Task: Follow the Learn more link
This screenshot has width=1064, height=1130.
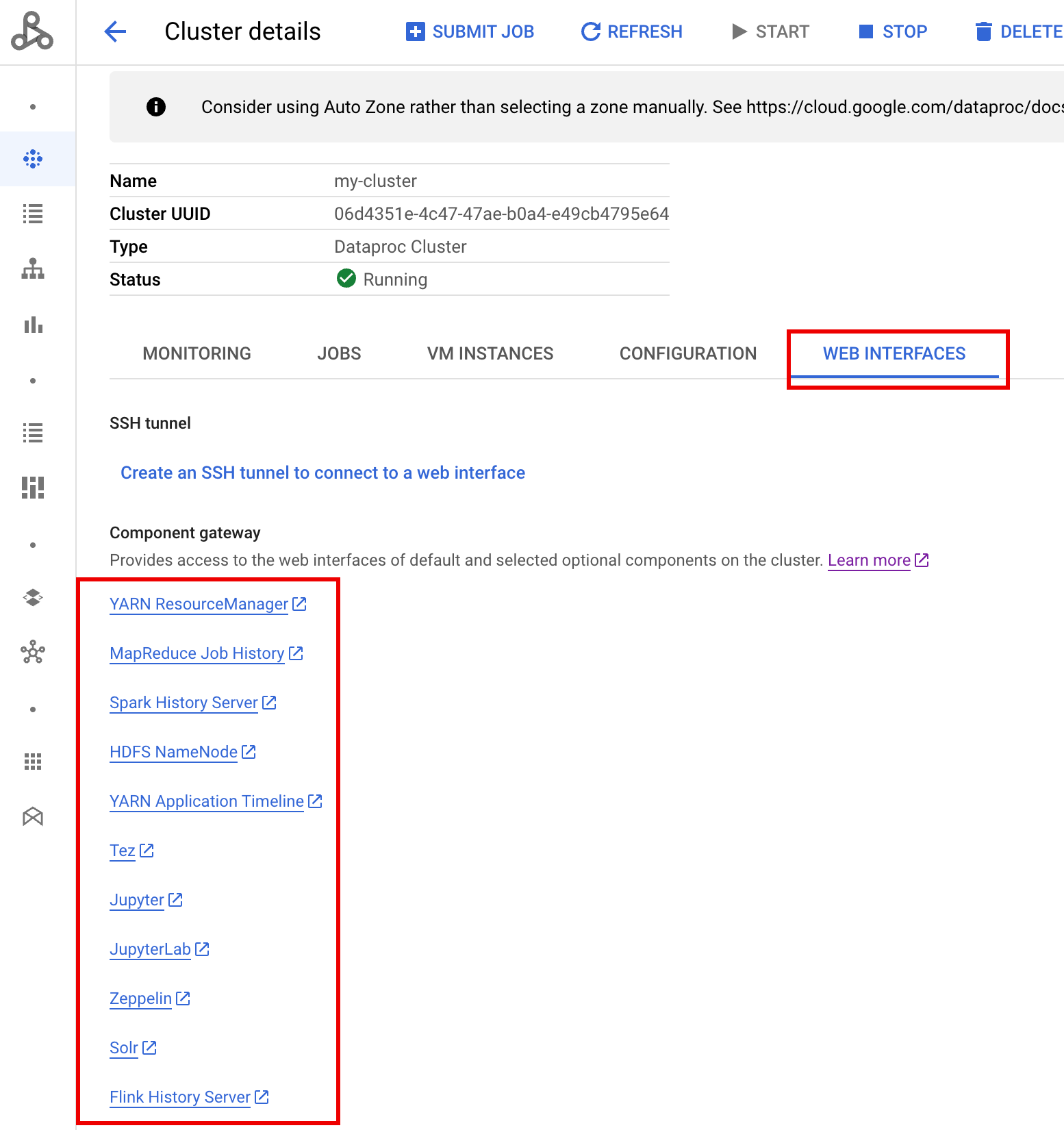Action: coord(869,560)
